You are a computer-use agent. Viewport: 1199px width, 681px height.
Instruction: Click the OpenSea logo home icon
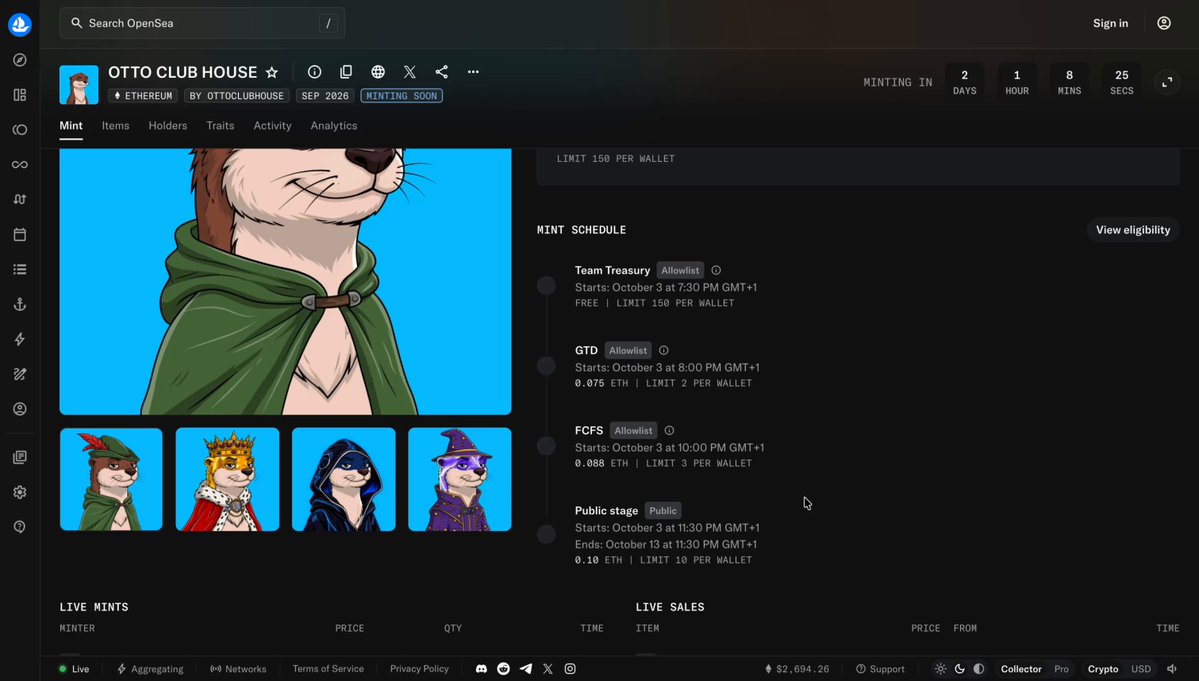[20, 24]
